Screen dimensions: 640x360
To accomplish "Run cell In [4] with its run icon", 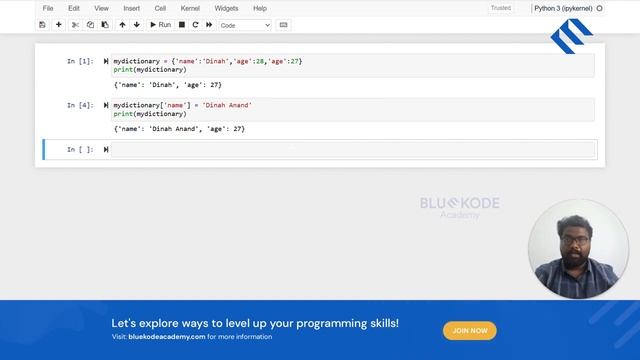I will click(x=106, y=105).
